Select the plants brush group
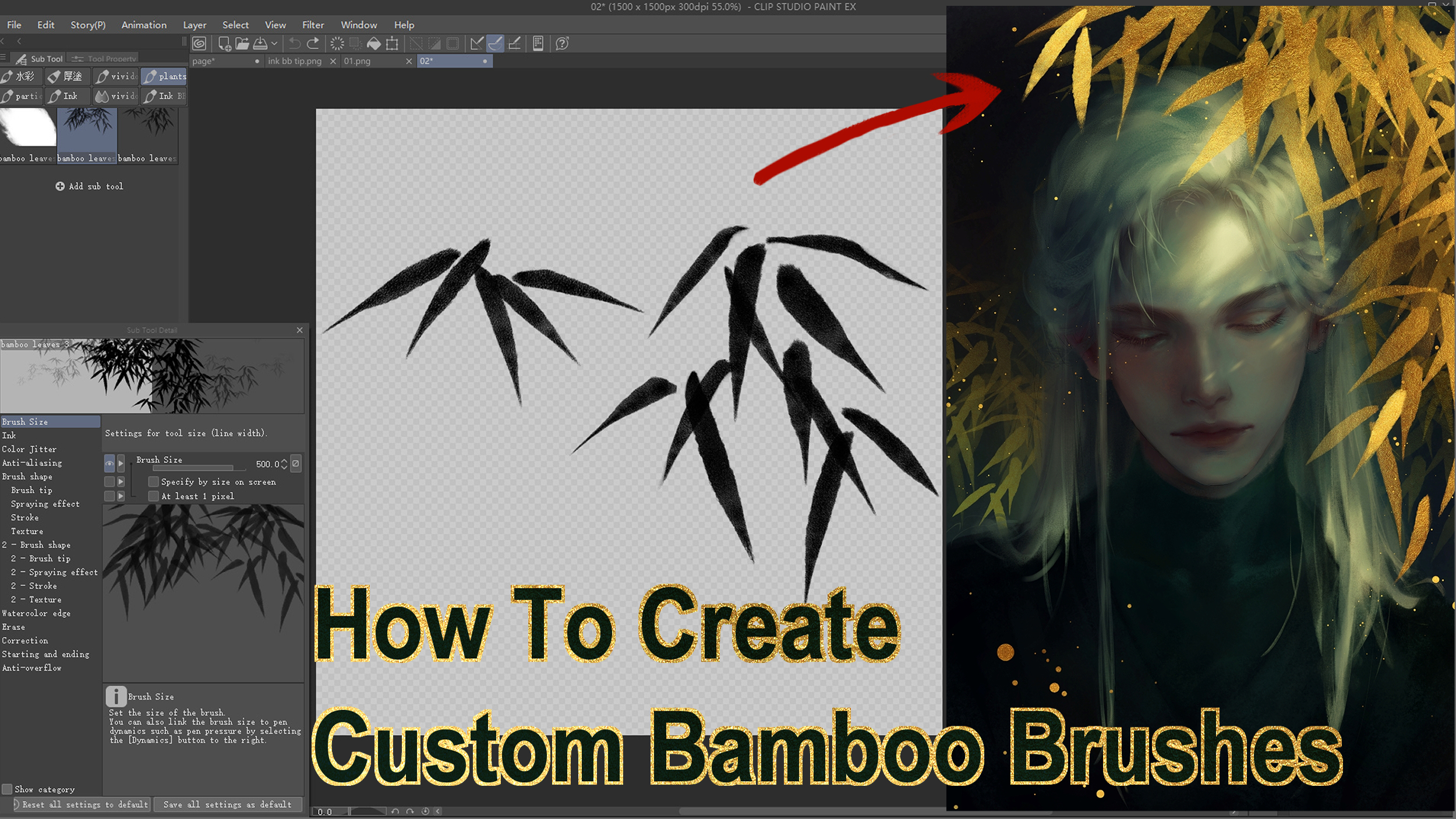 164,76
